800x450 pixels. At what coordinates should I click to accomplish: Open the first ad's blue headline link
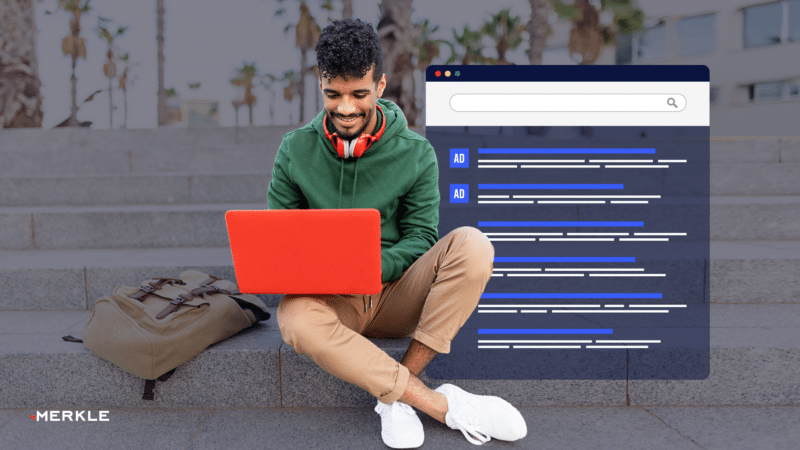[566, 151]
